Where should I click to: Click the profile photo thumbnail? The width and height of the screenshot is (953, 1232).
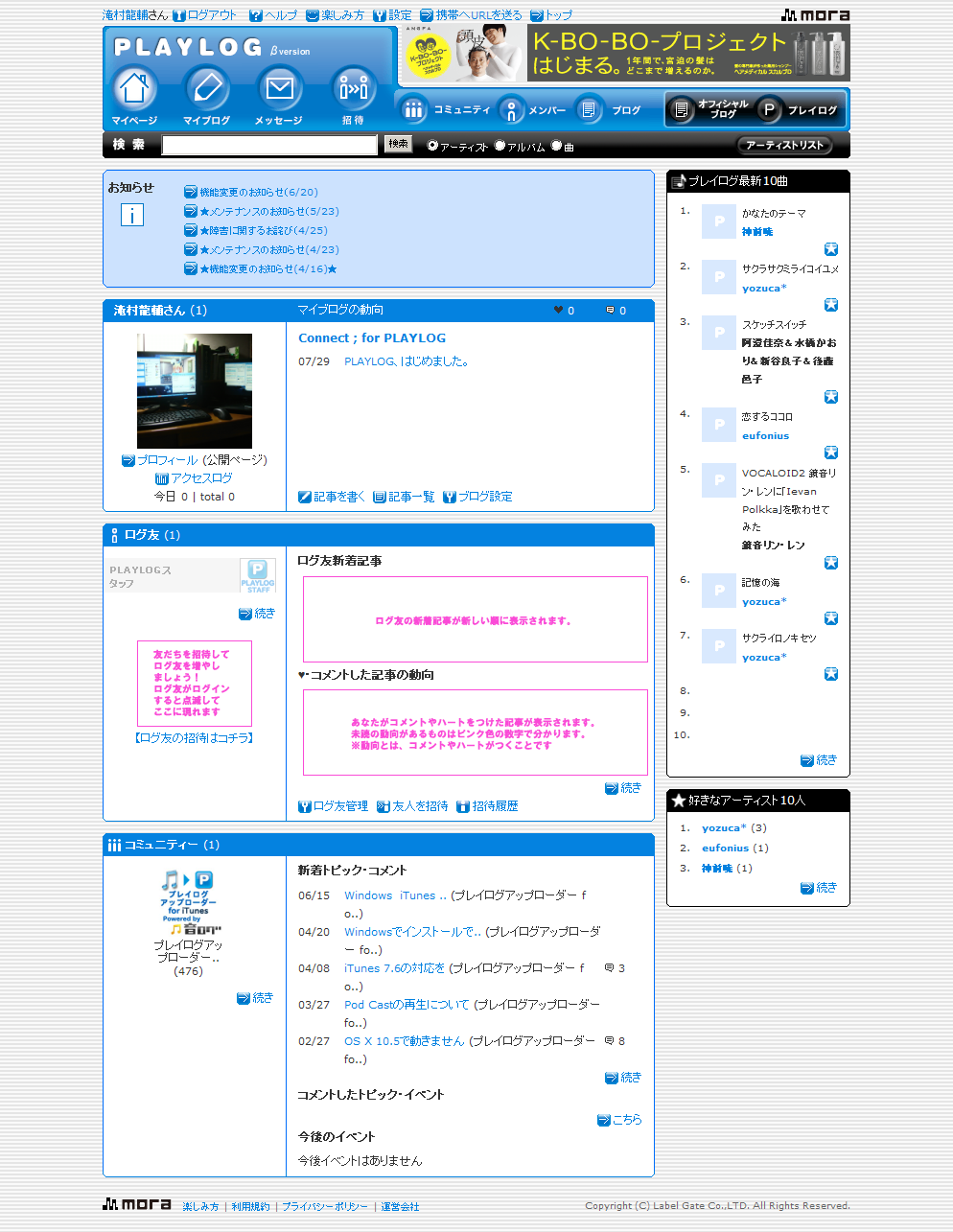195,391
